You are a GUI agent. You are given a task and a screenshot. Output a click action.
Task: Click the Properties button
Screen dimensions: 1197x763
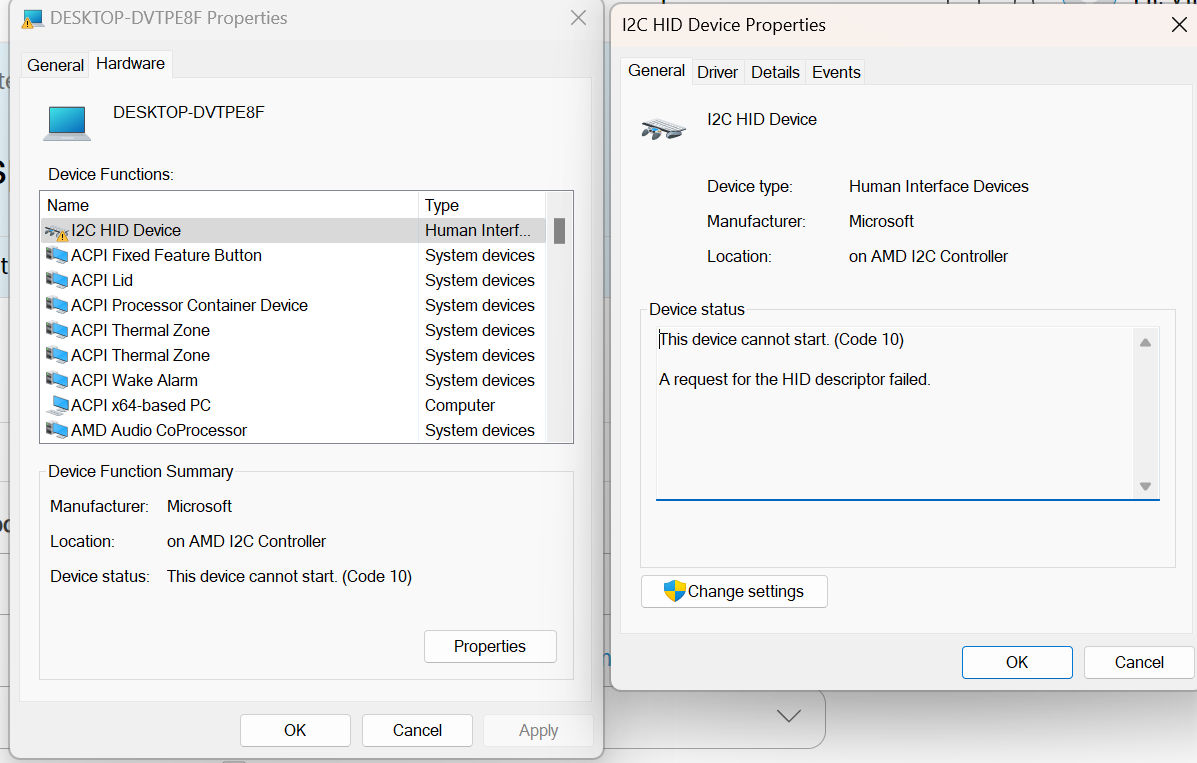(x=490, y=646)
